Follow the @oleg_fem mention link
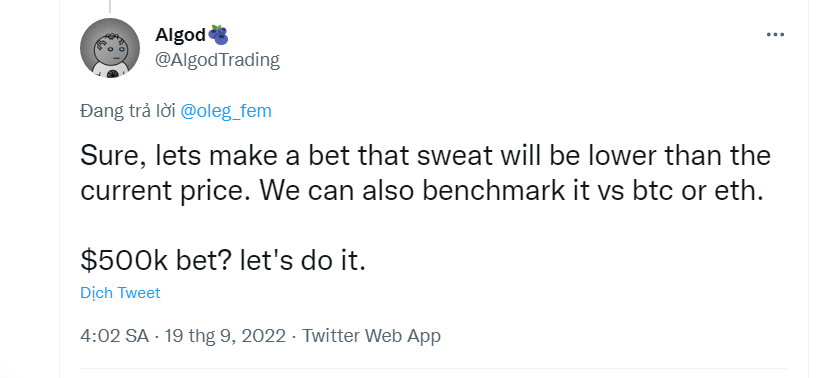840x378 pixels. (226, 111)
